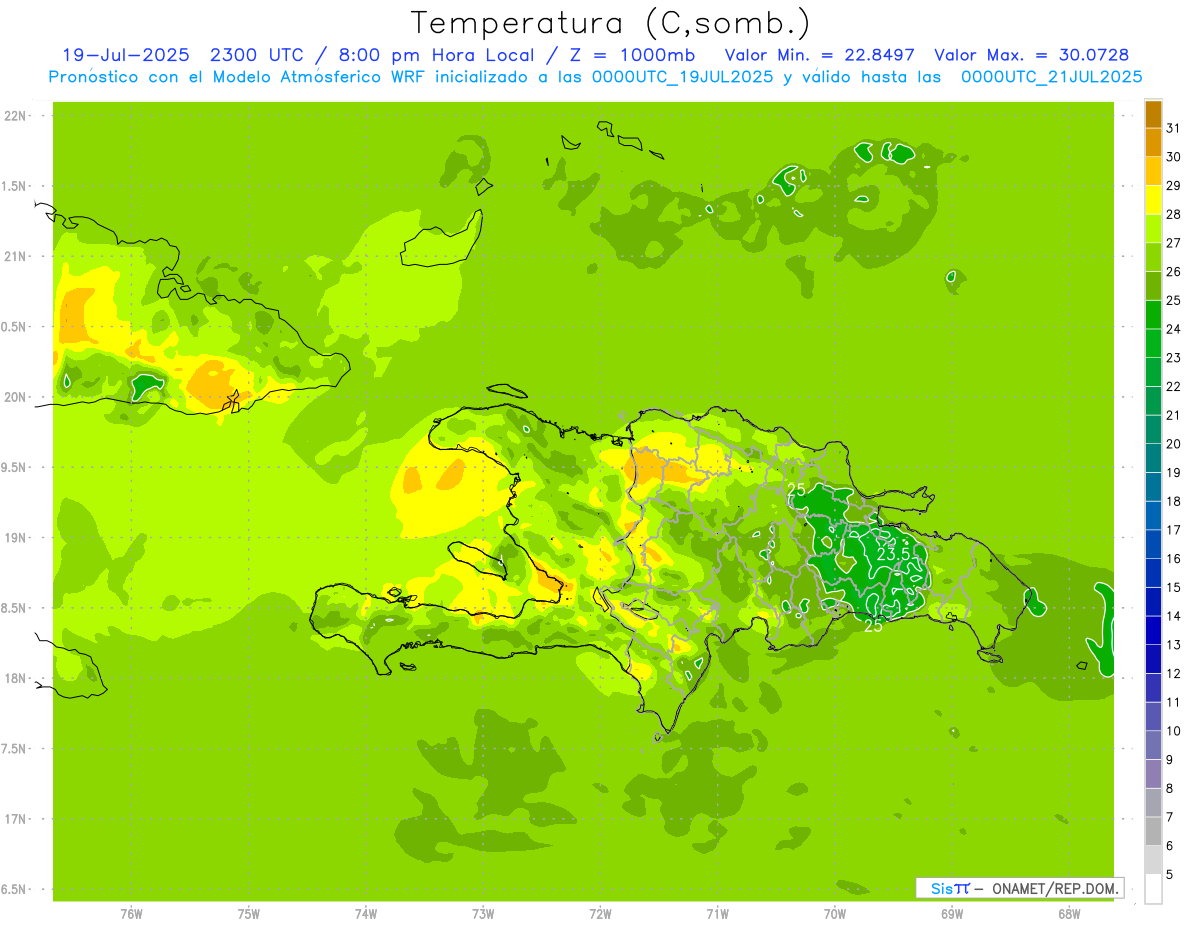Click the legend value '24'
This screenshot has width=1200, height=927.
click(1173, 329)
